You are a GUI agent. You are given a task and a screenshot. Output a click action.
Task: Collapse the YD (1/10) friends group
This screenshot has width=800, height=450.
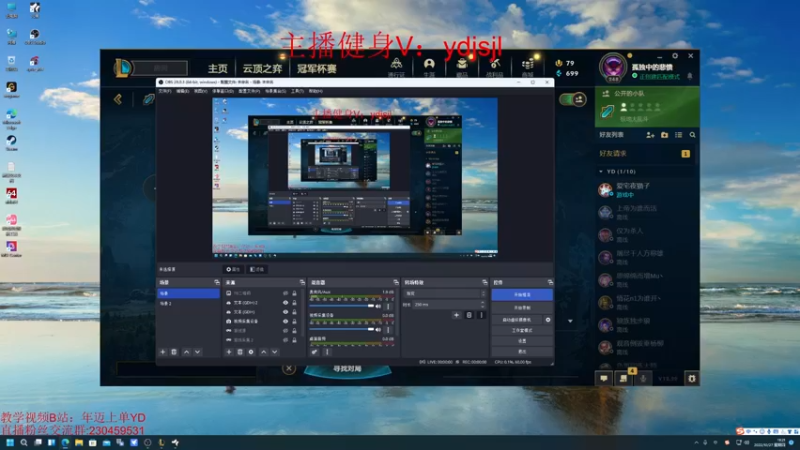(x=601, y=172)
